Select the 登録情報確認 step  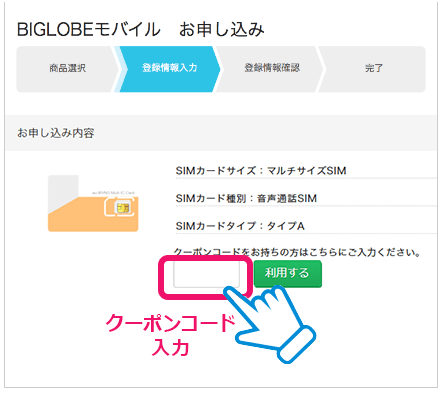tap(272, 69)
